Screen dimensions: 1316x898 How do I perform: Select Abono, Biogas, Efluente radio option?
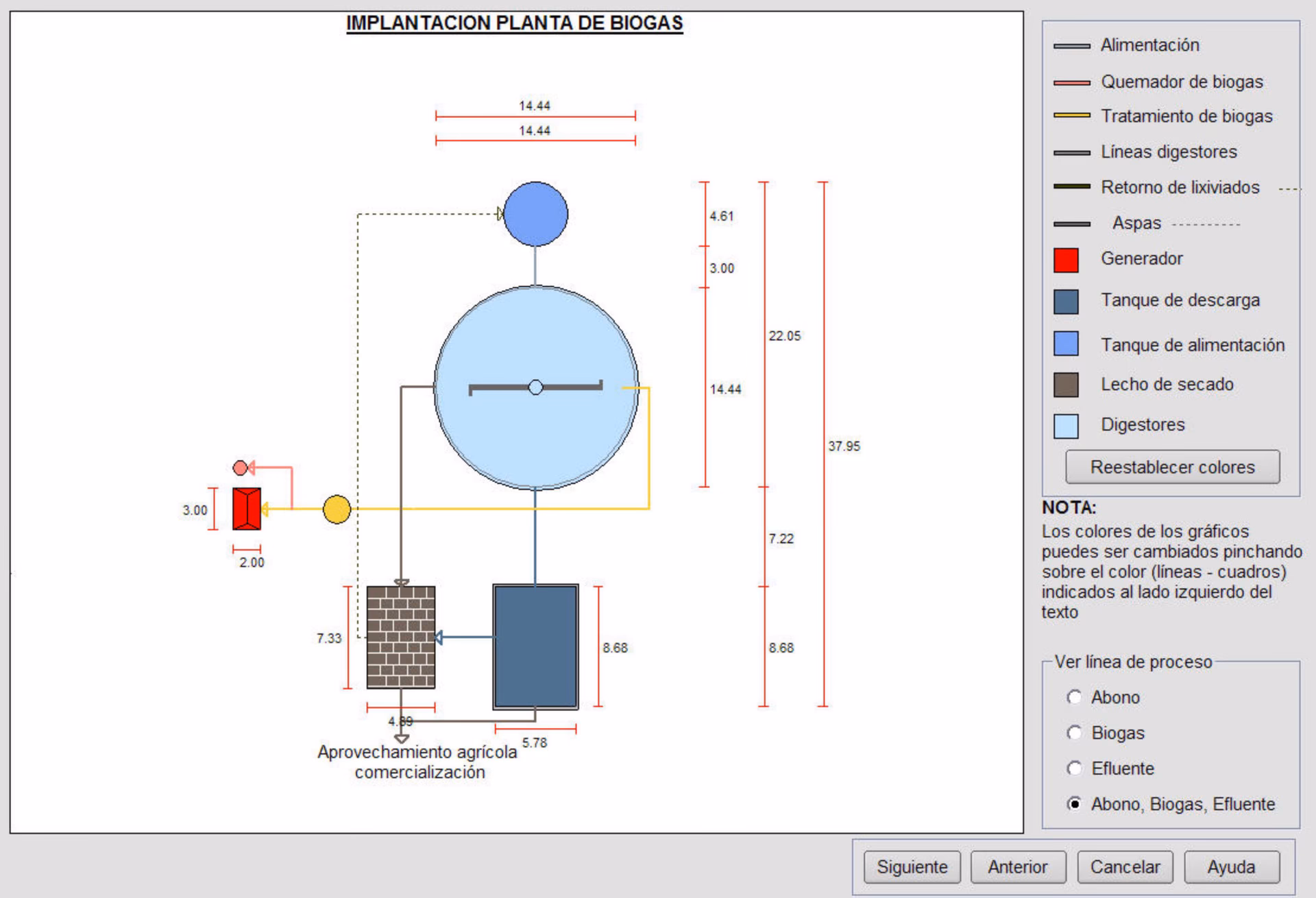point(1074,804)
